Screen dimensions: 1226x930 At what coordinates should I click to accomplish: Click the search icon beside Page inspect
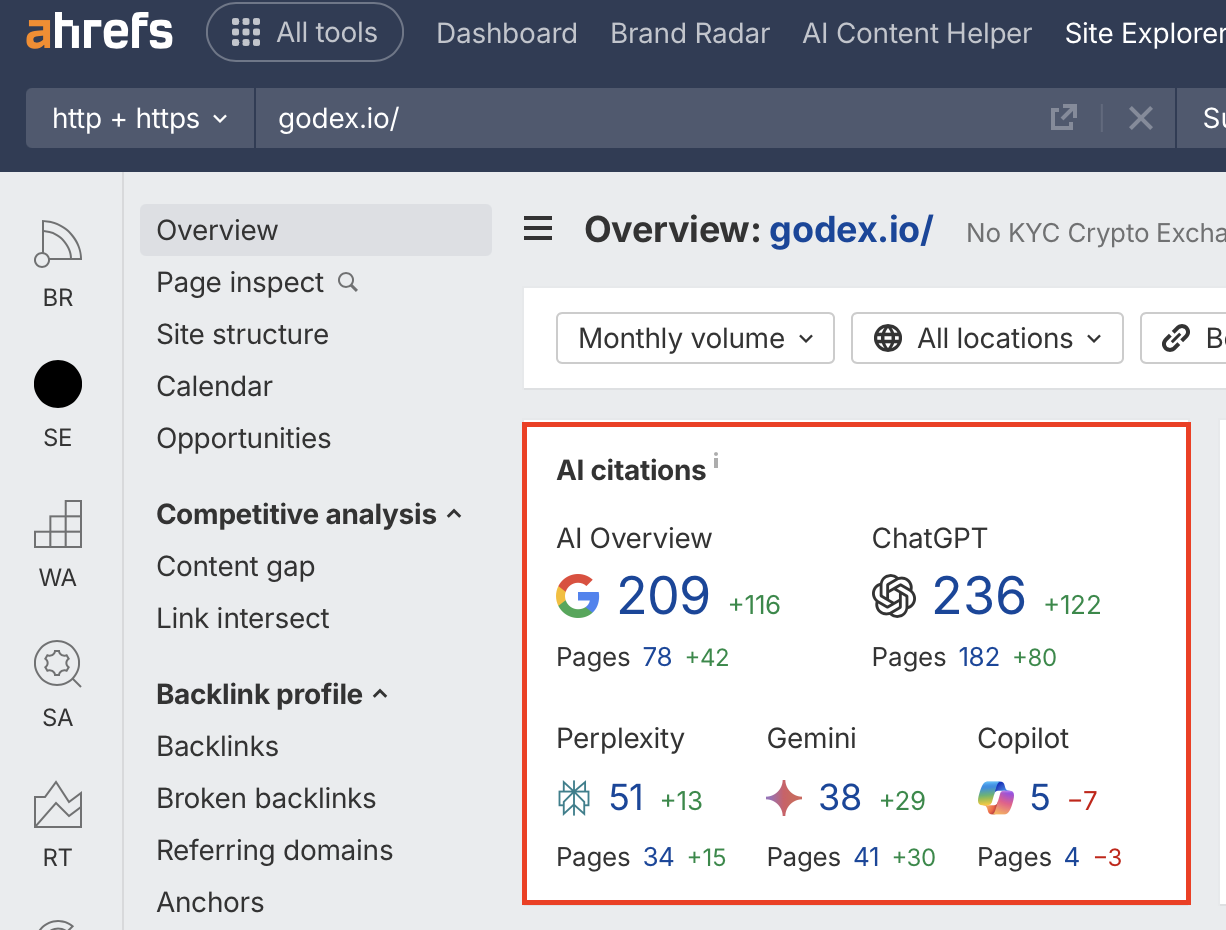tap(348, 282)
